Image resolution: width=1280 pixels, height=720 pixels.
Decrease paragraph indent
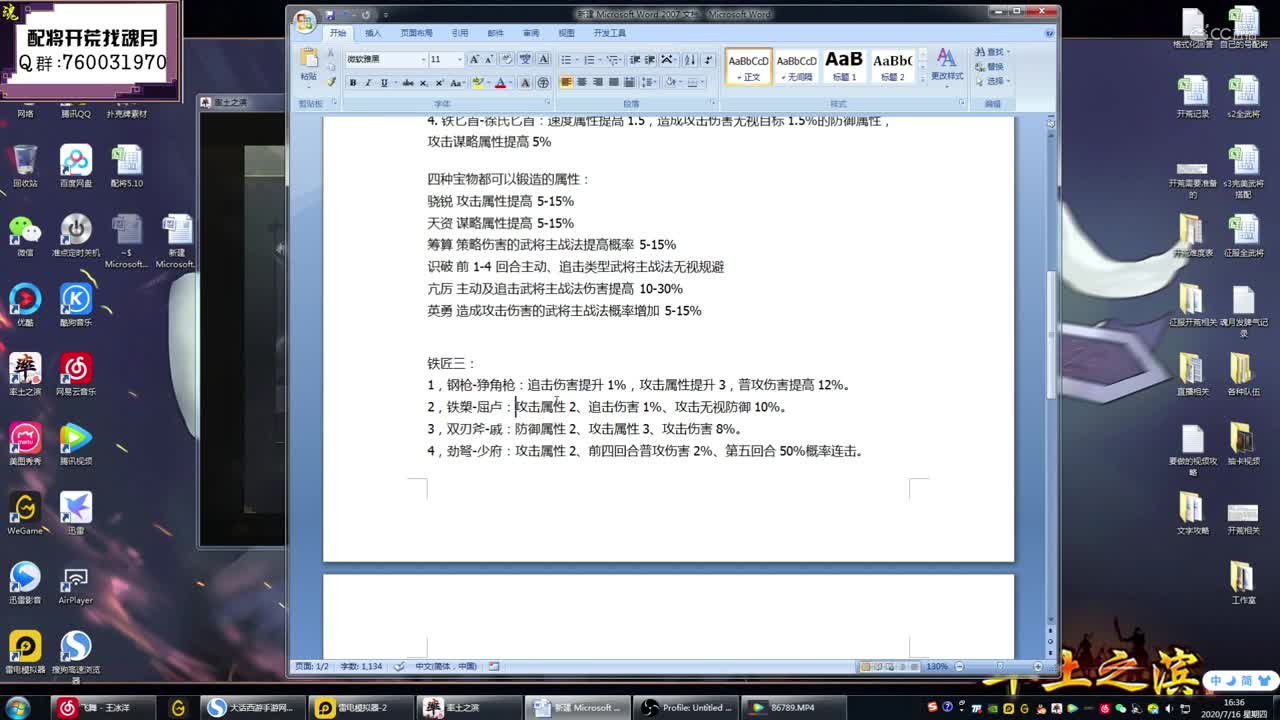[635, 60]
